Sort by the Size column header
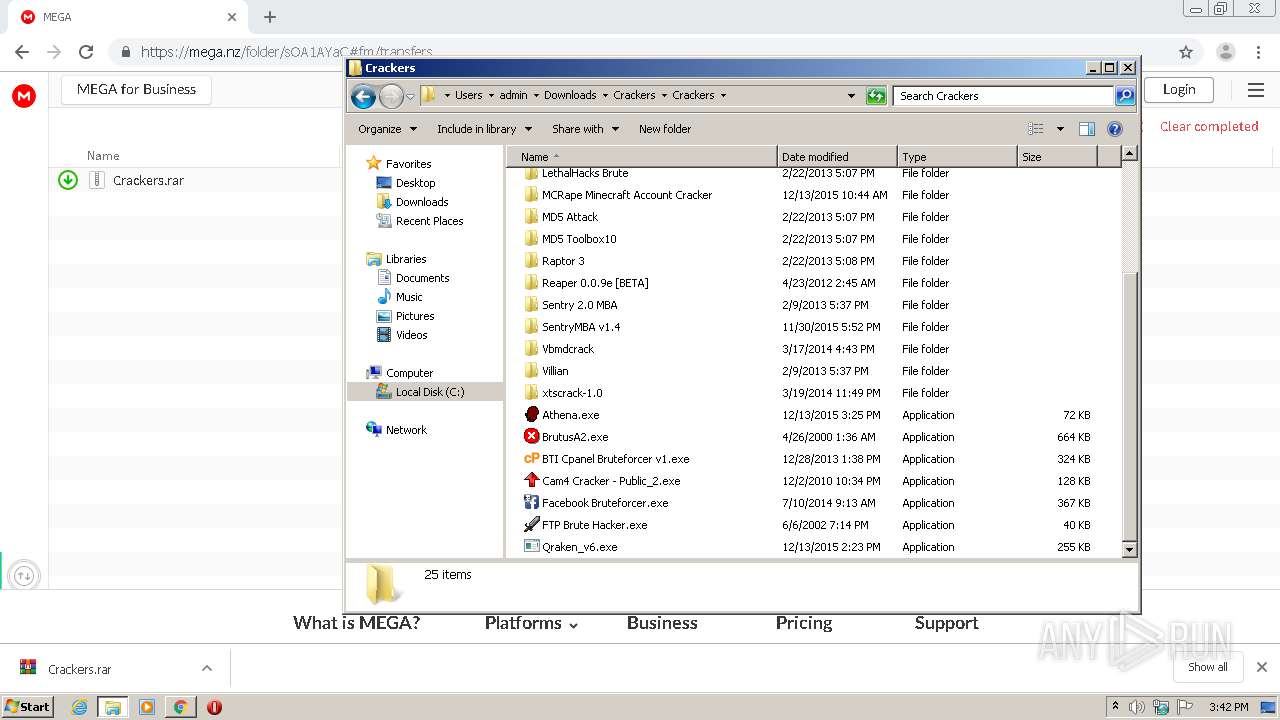Image resolution: width=1280 pixels, height=720 pixels. pyautogui.click(x=1057, y=157)
